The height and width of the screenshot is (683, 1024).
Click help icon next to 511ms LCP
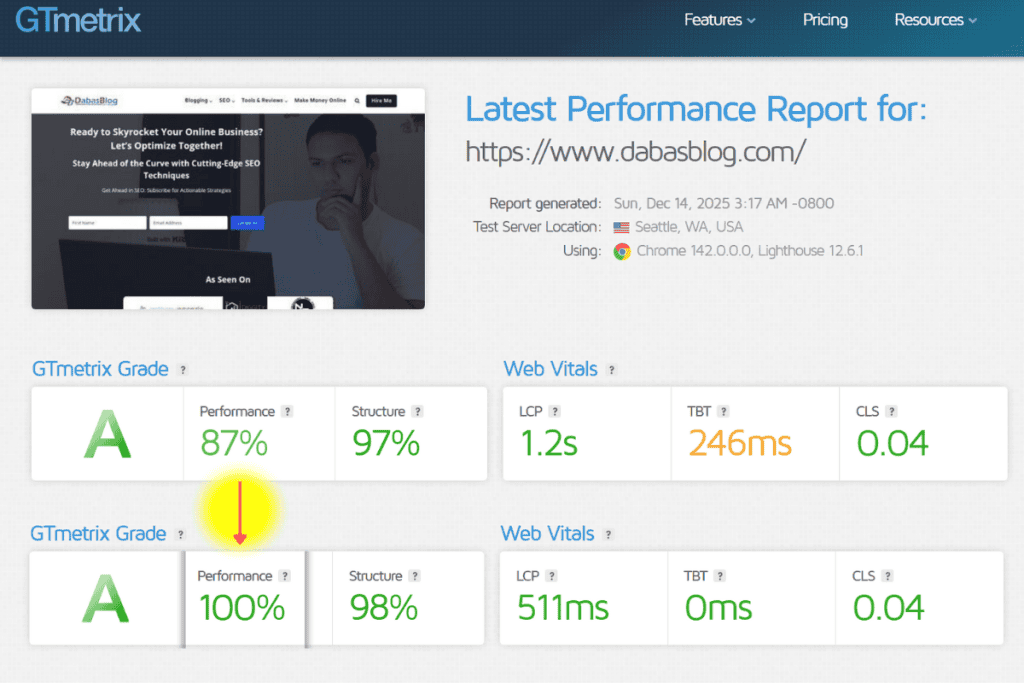pyautogui.click(x=551, y=576)
